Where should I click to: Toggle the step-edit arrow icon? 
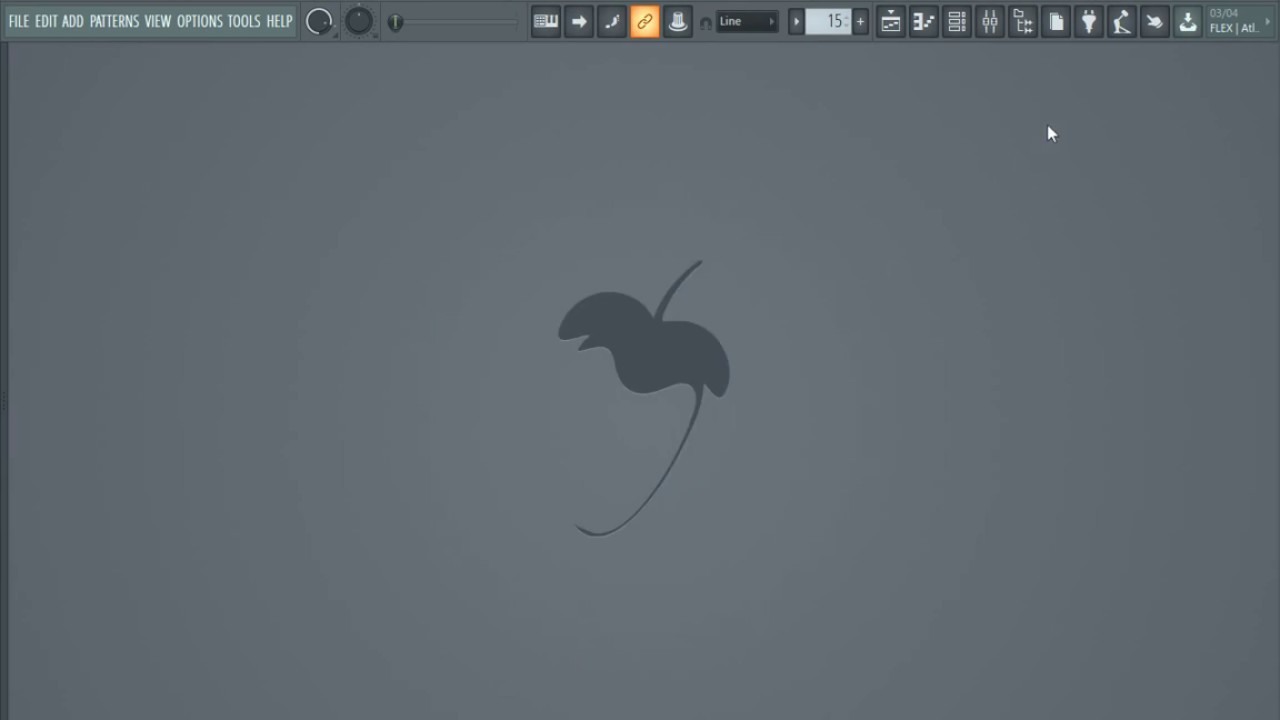tap(579, 21)
